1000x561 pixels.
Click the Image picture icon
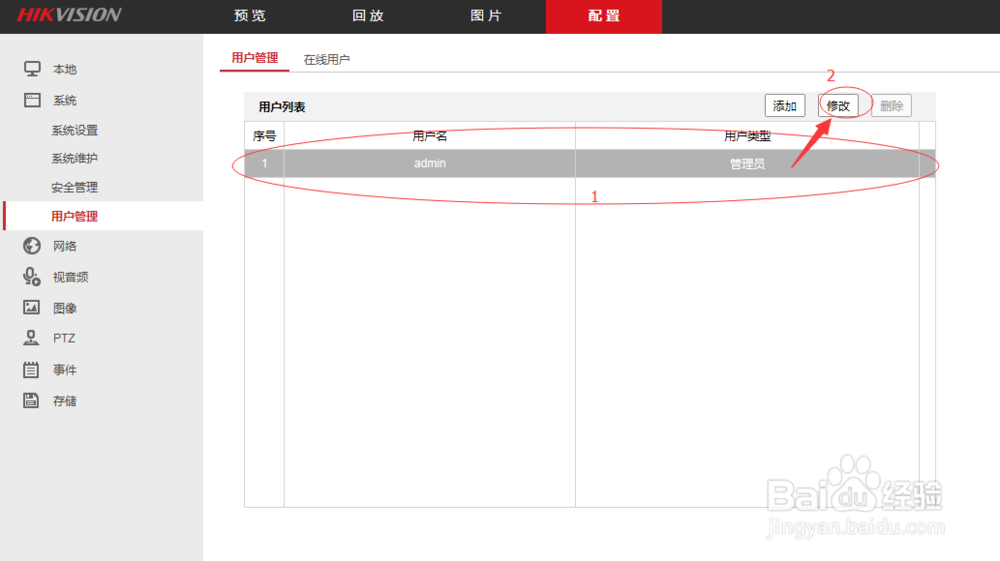coord(31,307)
